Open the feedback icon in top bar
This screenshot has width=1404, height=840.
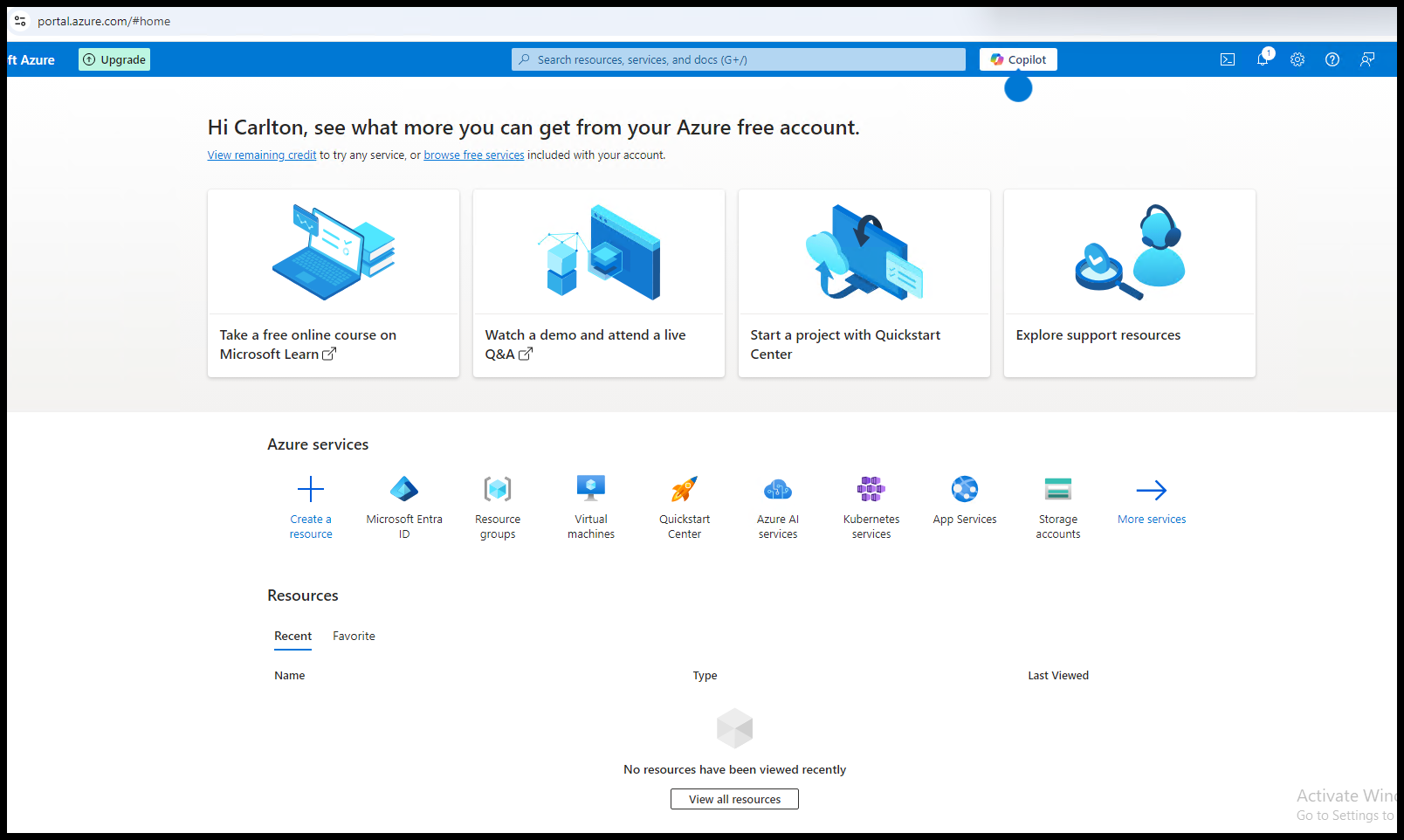(1367, 59)
